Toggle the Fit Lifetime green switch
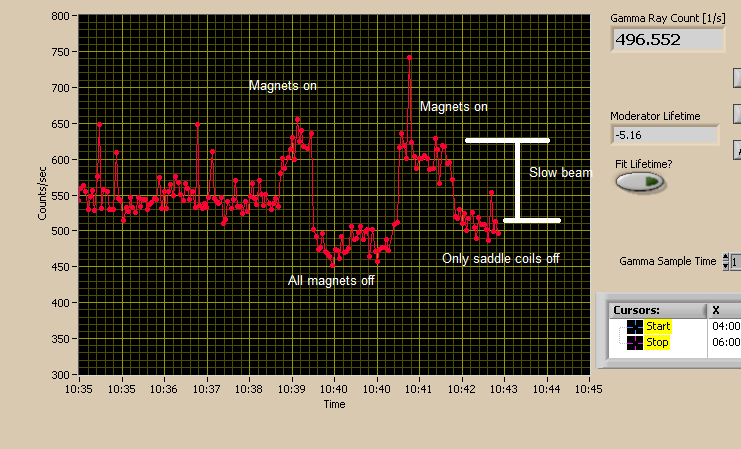Viewport: 741px width, 449px height. (640, 181)
